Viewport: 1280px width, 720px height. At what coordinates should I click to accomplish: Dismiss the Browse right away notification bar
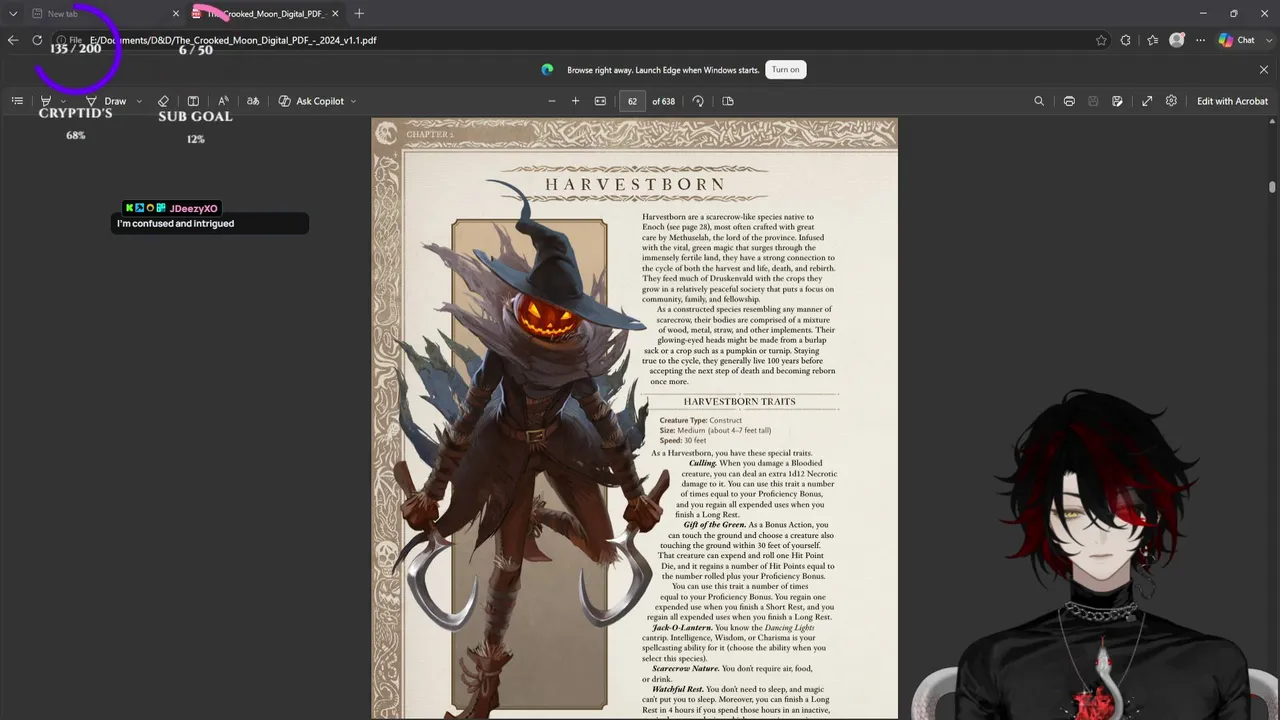[x=1264, y=69]
